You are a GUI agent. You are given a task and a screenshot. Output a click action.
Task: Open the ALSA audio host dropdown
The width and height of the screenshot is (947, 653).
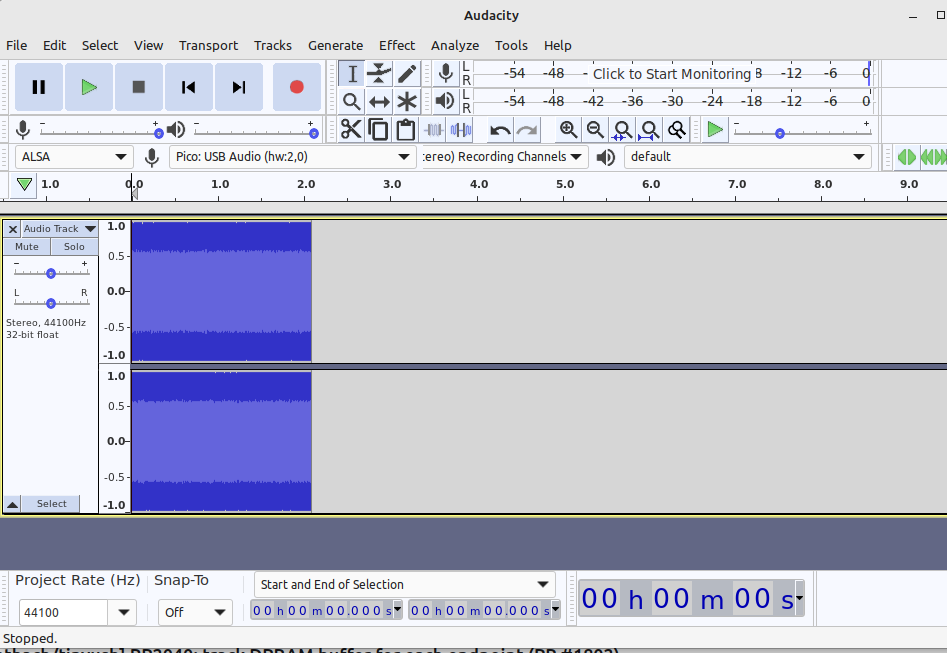coord(73,157)
